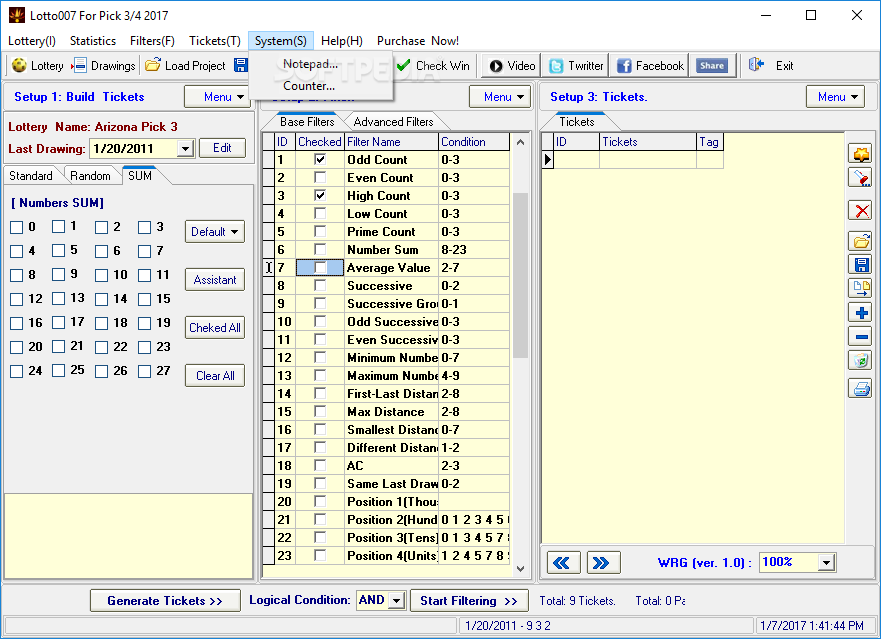Viewport: 881px width, 639px height.
Task: Click the Exit door icon
Action: 756,65
